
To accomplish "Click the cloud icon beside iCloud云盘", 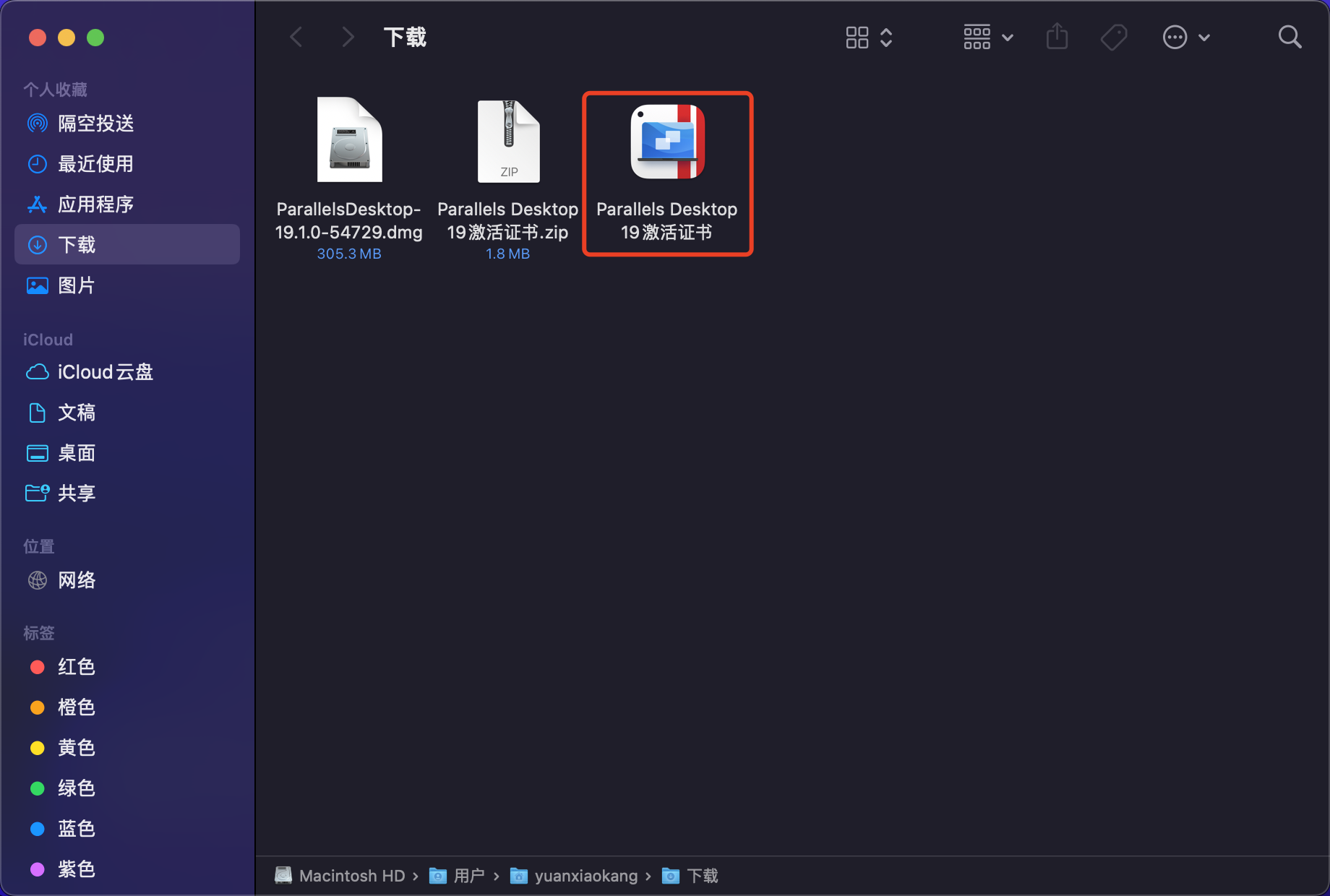I will click(37, 372).
